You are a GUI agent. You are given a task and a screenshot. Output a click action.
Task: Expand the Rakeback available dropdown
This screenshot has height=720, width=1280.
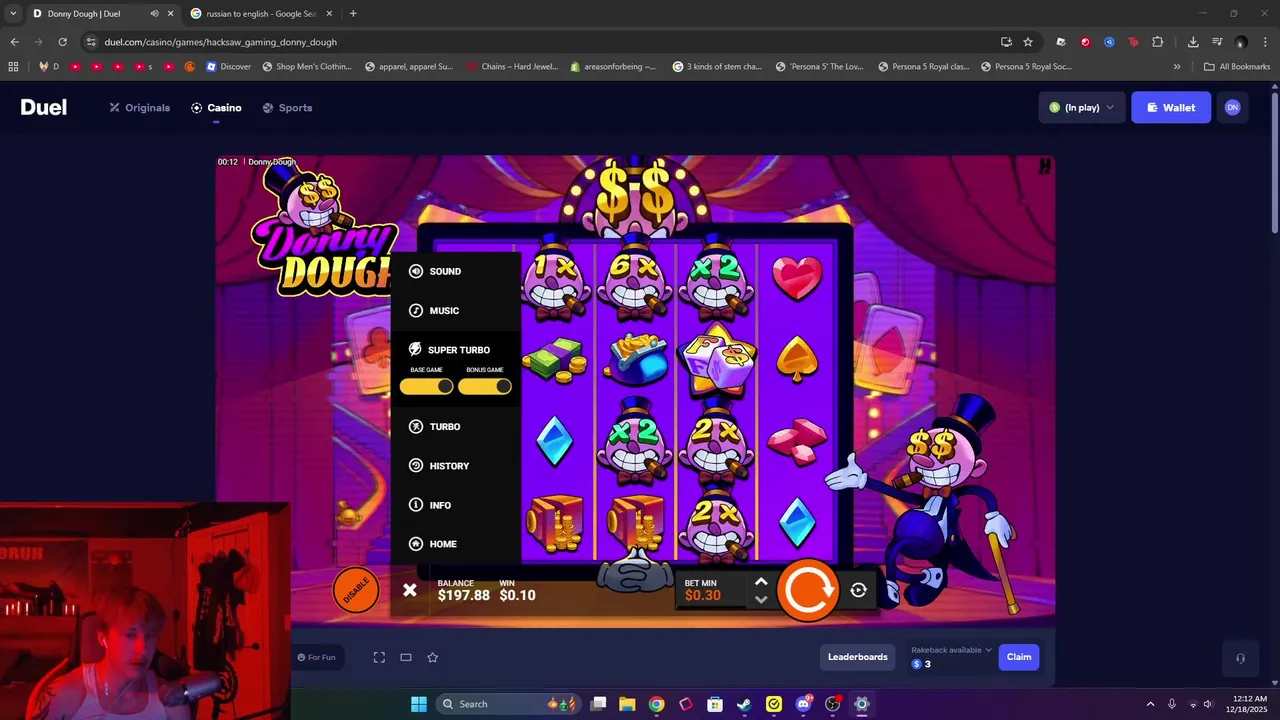951,650
